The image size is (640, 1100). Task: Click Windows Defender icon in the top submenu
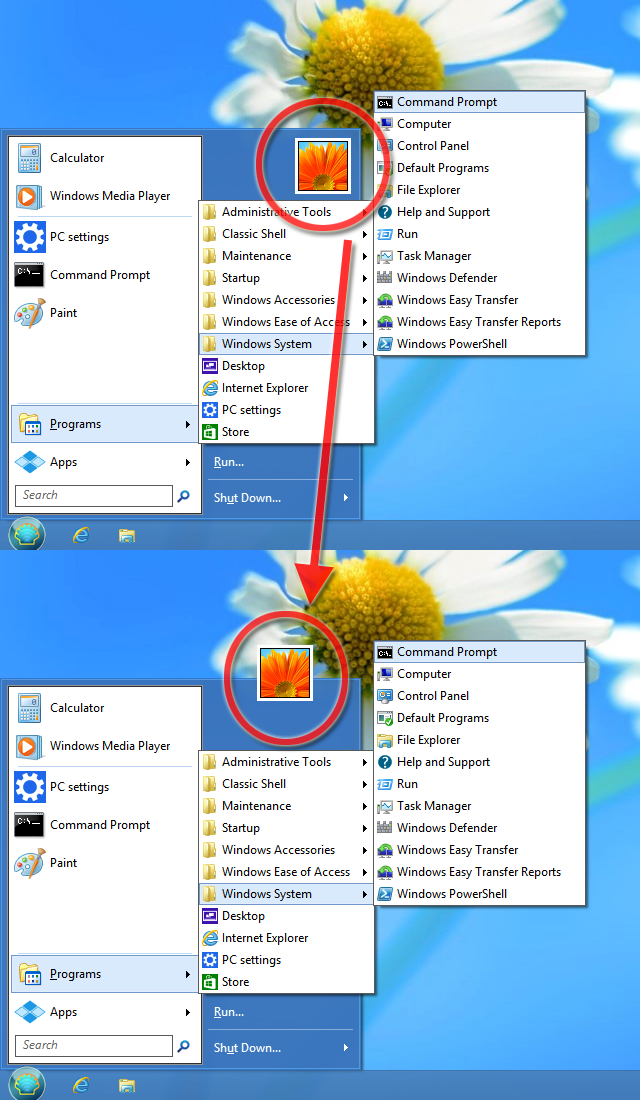385,278
